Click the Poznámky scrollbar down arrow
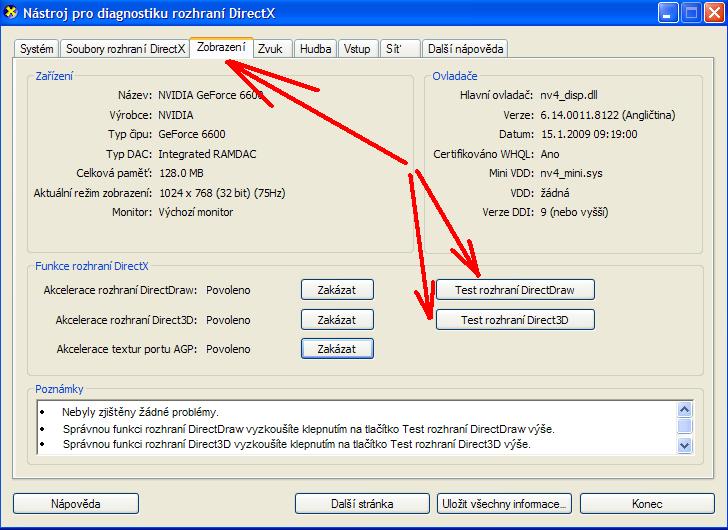The width and height of the screenshot is (728, 530). click(x=684, y=447)
